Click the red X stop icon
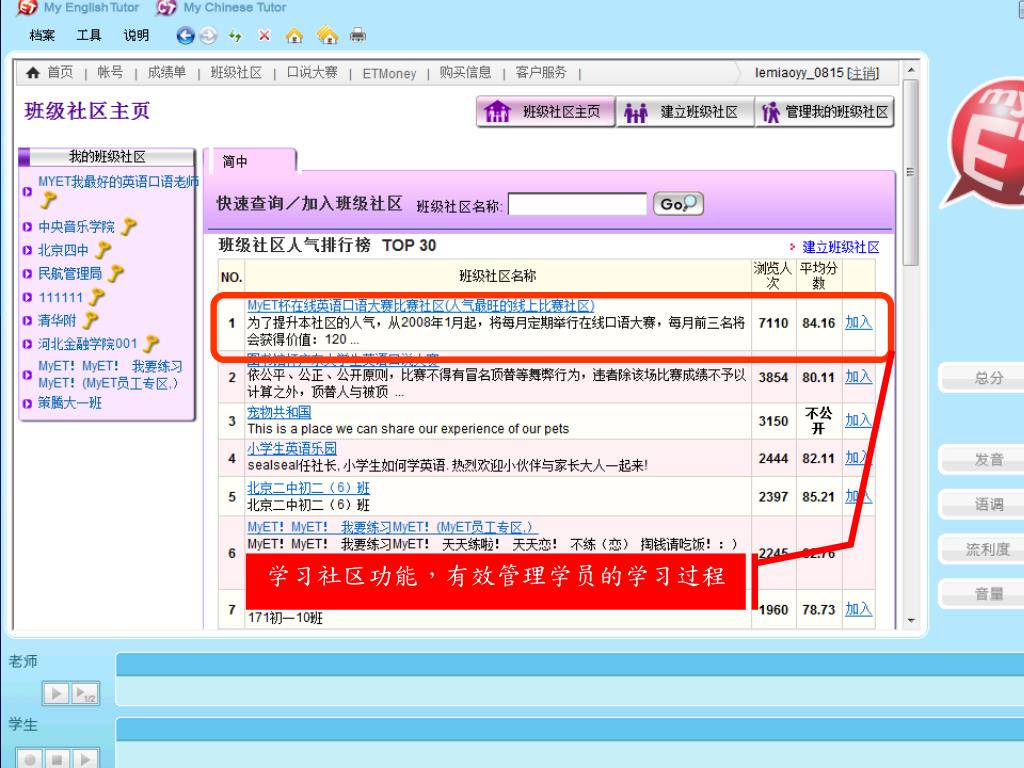Viewport: 1024px width, 768px height. tap(264, 35)
